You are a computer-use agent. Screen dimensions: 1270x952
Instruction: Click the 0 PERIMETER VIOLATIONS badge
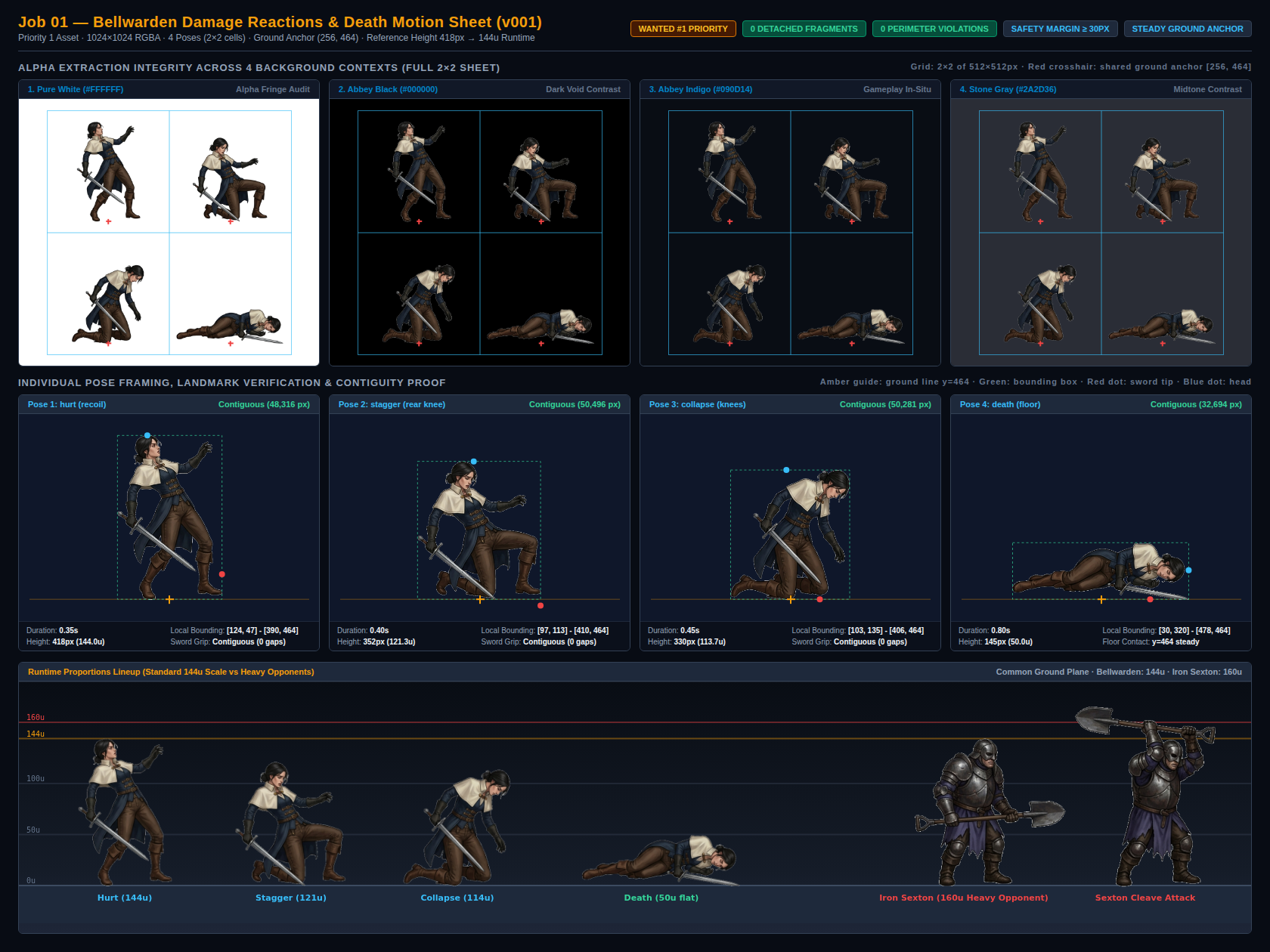(x=934, y=29)
